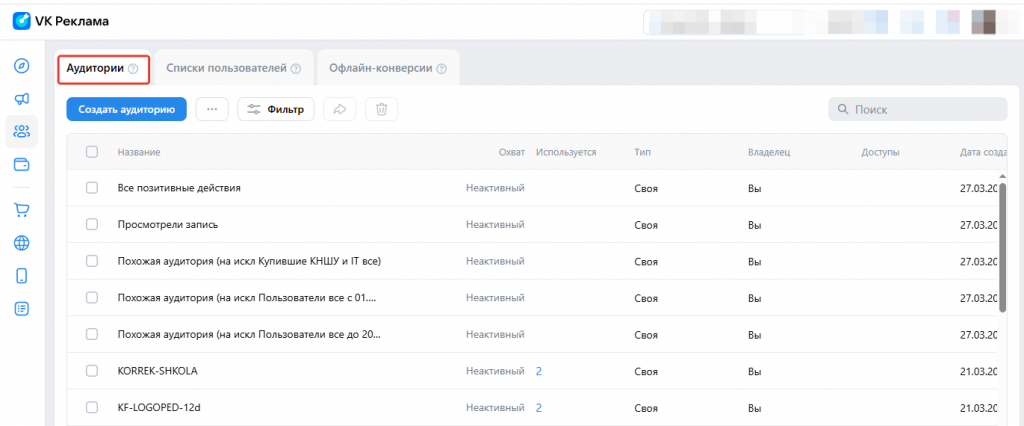Open the KF-LOGOPED-12d audience

click(159, 408)
